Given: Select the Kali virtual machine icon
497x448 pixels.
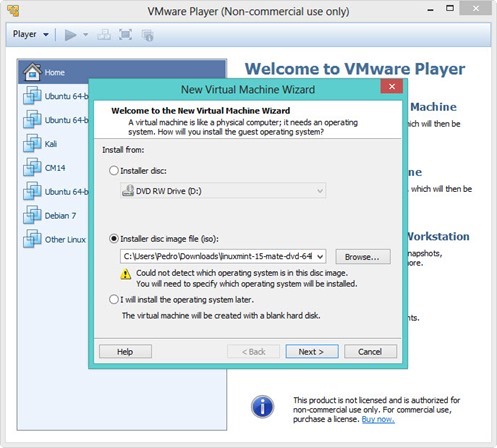Looking at the screenshot, I should coord(32,143).
